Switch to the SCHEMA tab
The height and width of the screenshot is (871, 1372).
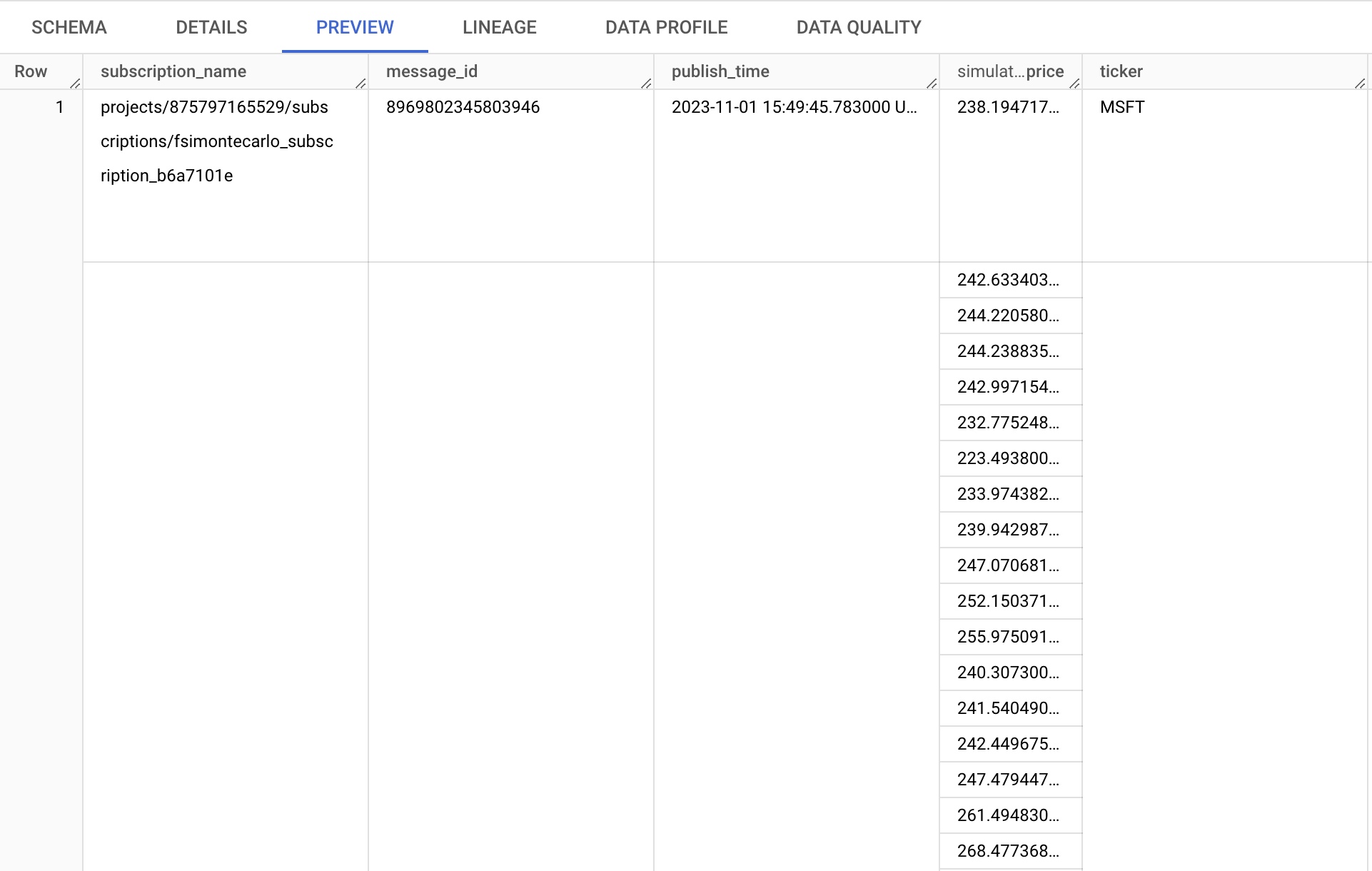click(x=69, y=27)
